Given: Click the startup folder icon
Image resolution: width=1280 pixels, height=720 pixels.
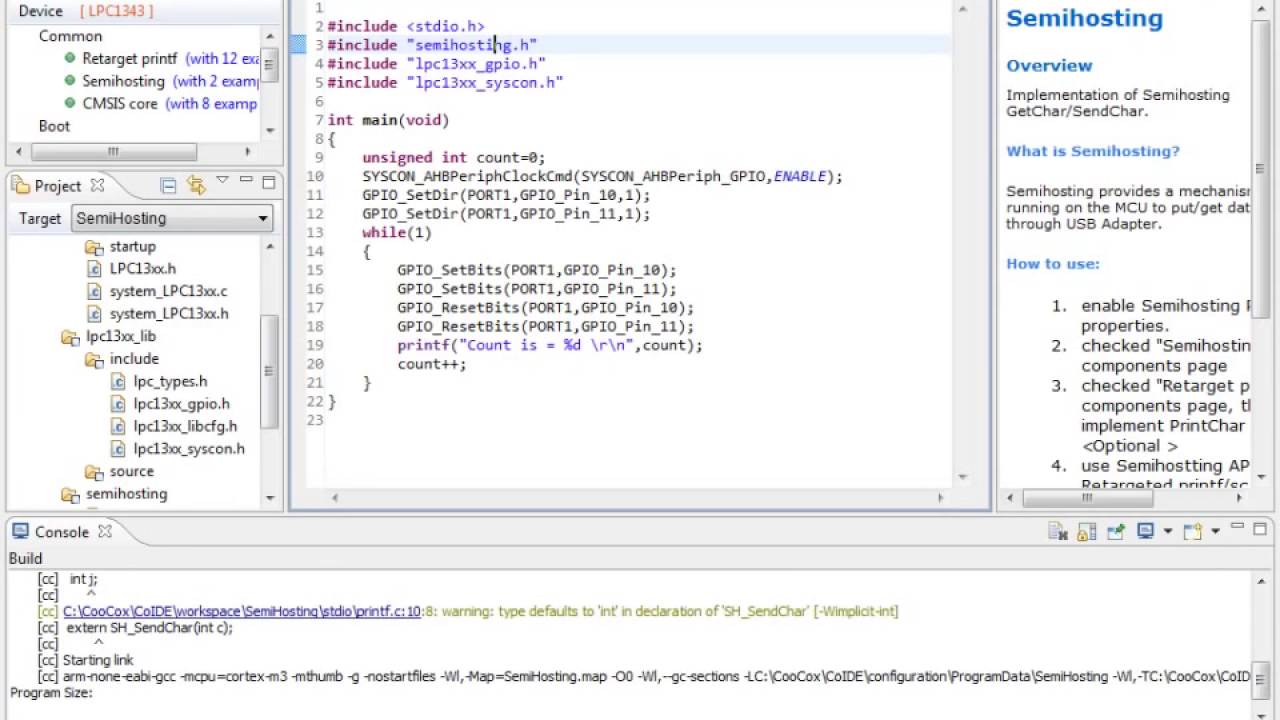Looking at the screenshot, I should pos(94,247).
